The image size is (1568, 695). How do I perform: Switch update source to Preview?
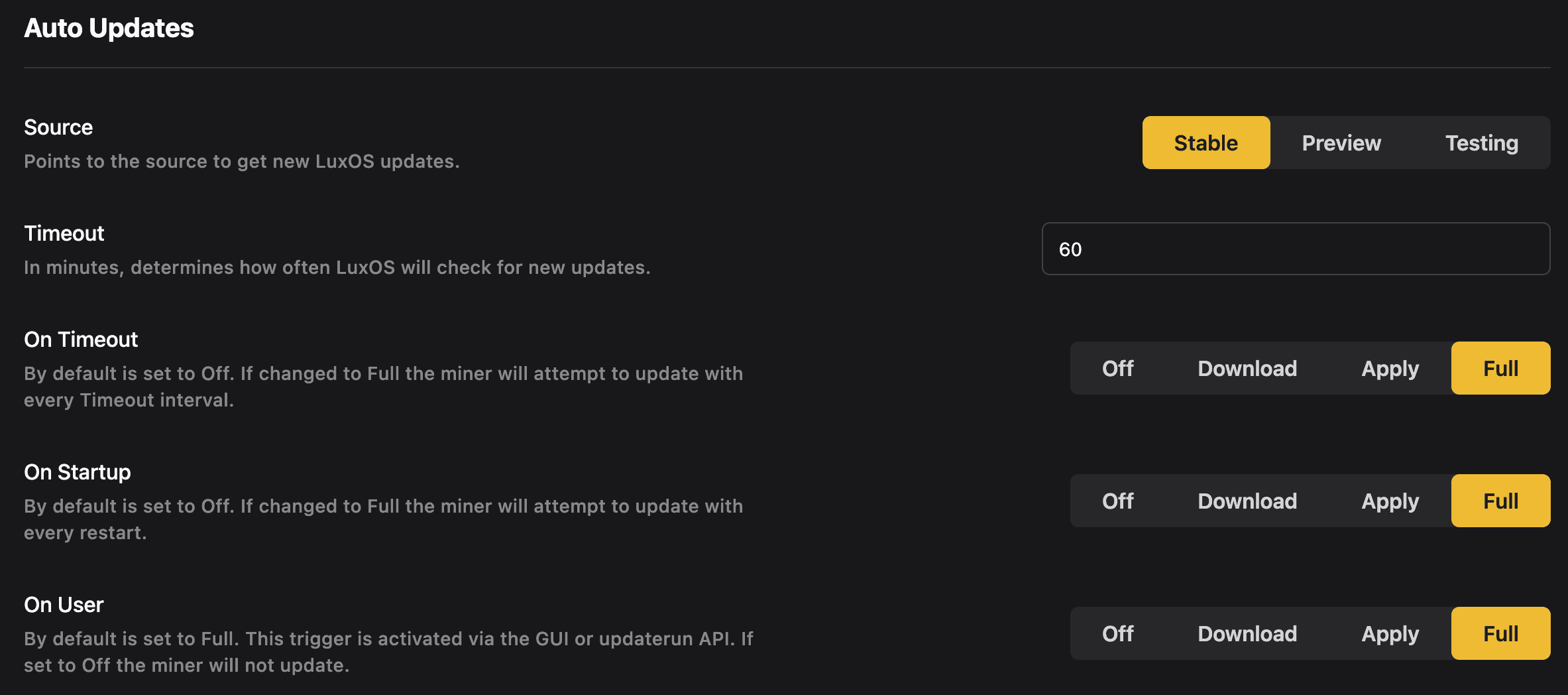click(x=1341, y=143)
